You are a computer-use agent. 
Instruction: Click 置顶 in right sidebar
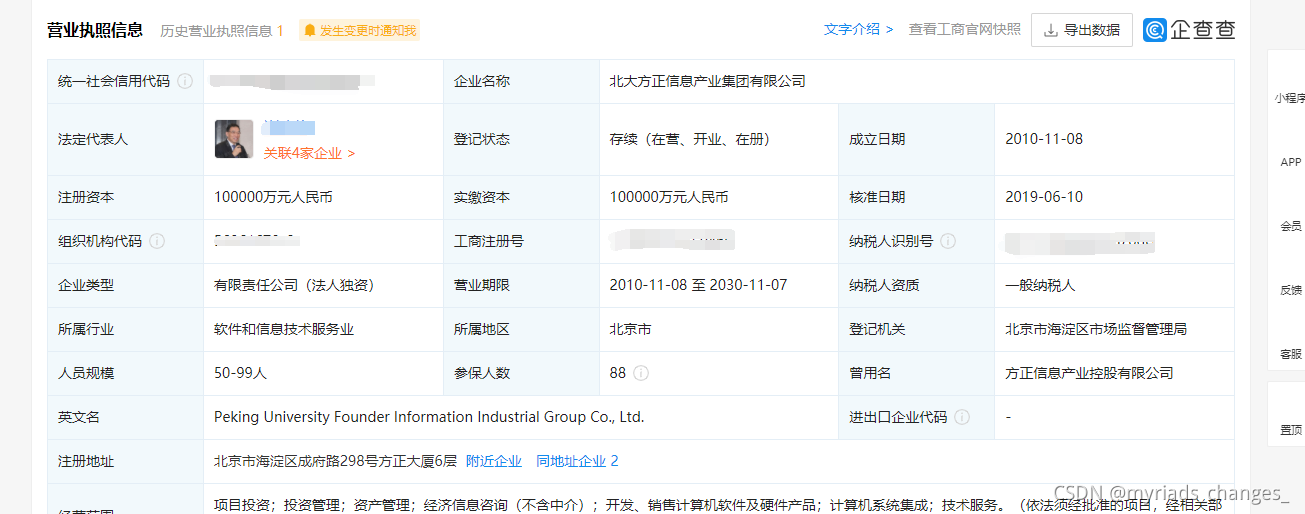pyautogui.click(x=1291, y=430)
